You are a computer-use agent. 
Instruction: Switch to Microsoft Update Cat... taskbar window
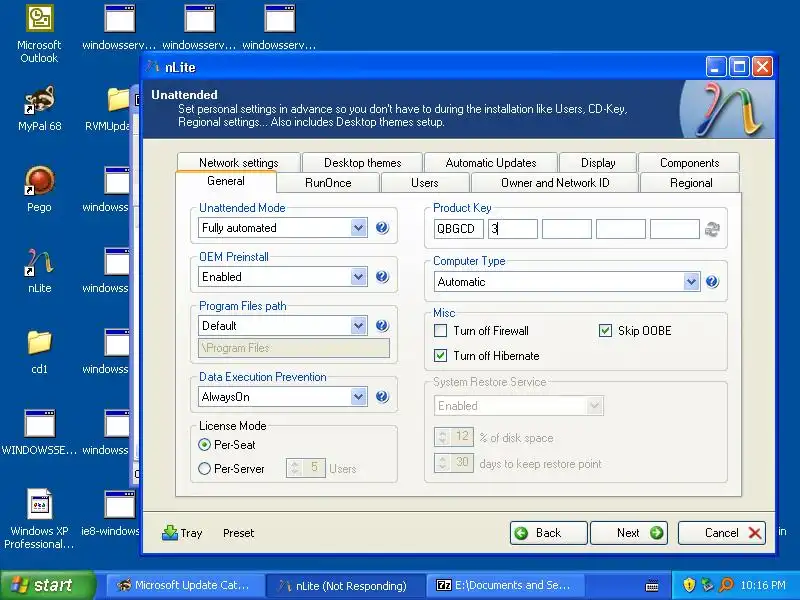coord(186,585)
